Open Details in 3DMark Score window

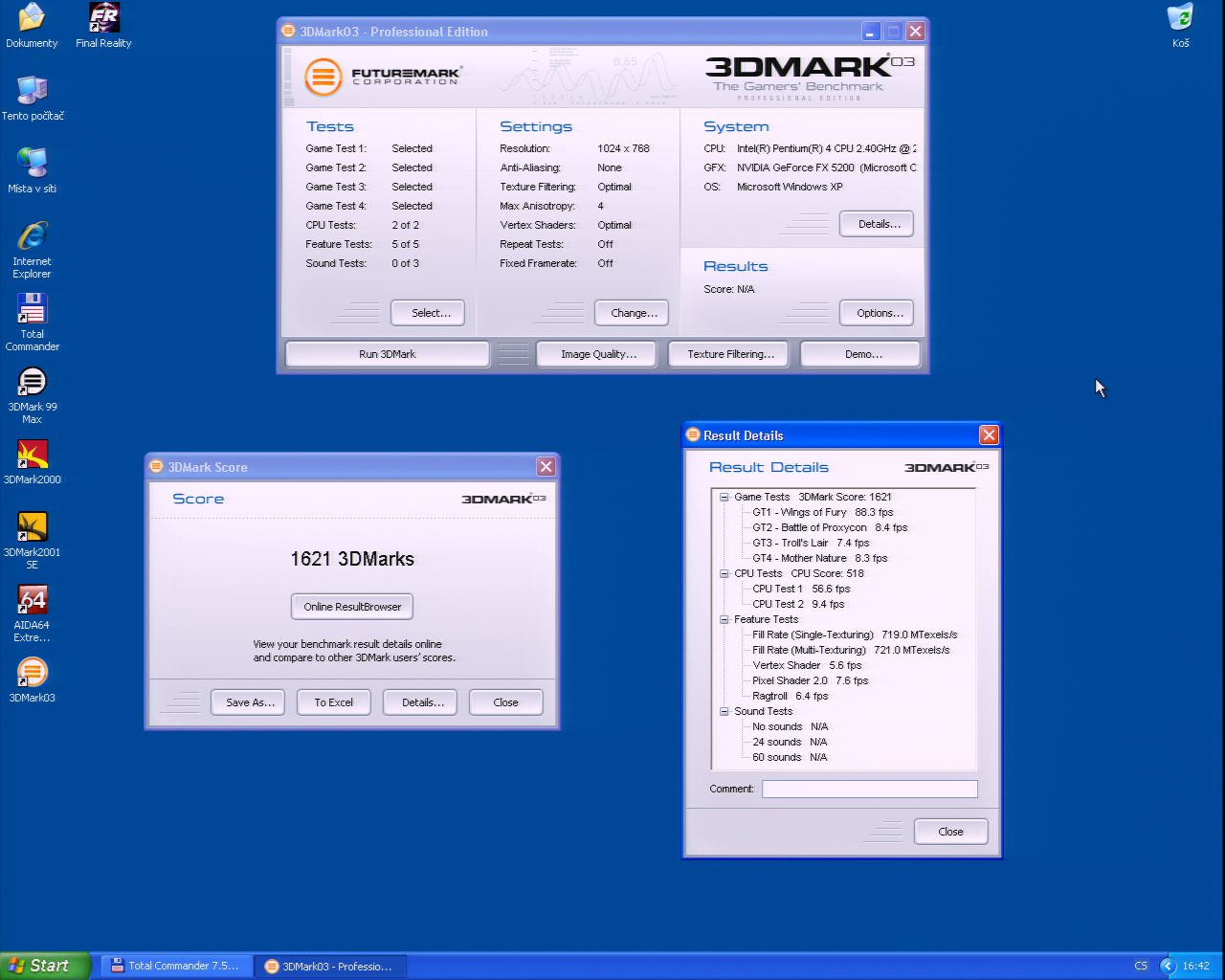[420, 702]
